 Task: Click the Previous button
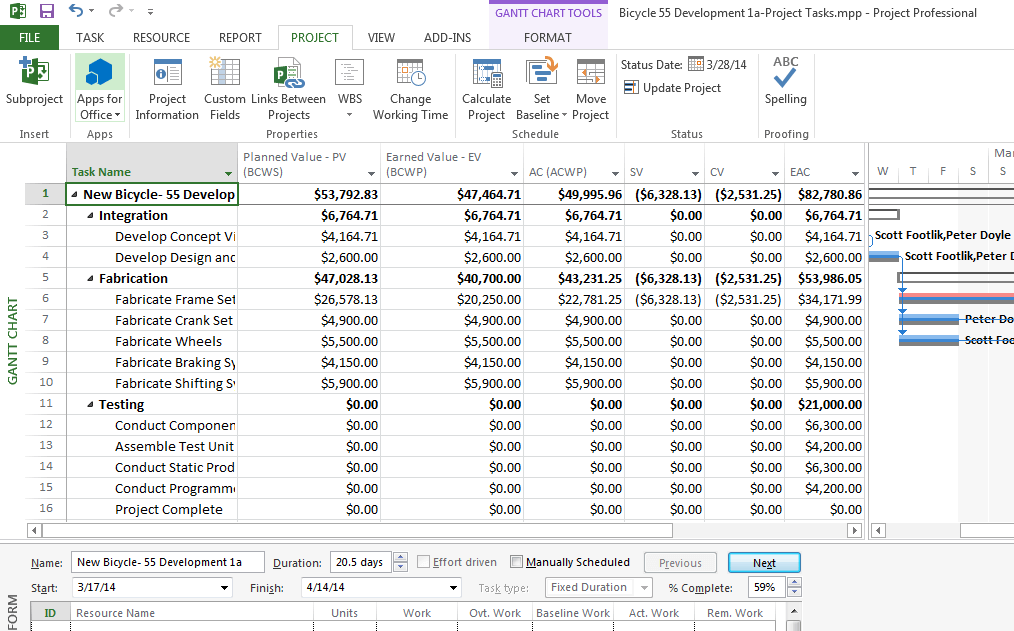(x=680, y=562)
